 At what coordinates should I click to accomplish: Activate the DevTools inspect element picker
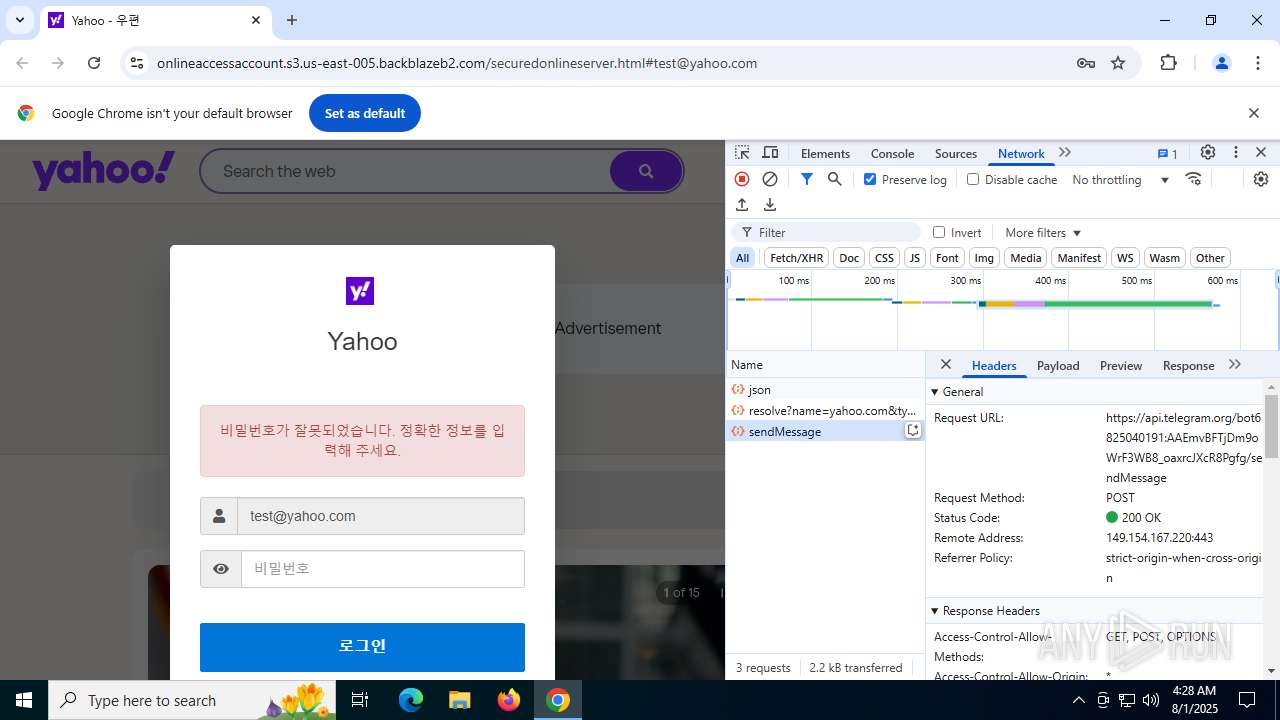[742, 153]
